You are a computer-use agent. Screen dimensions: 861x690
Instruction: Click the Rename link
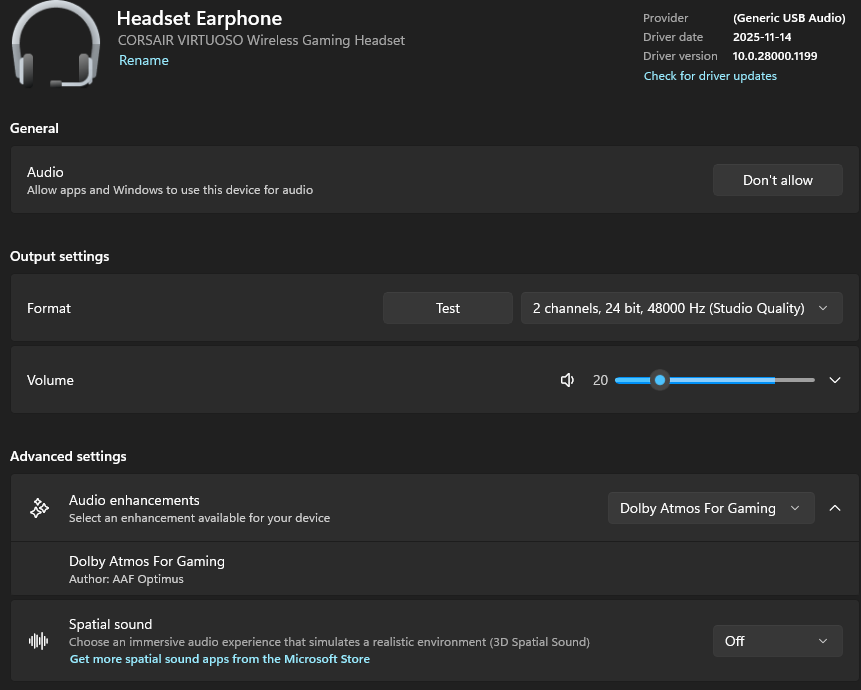(x=144, y=61)
